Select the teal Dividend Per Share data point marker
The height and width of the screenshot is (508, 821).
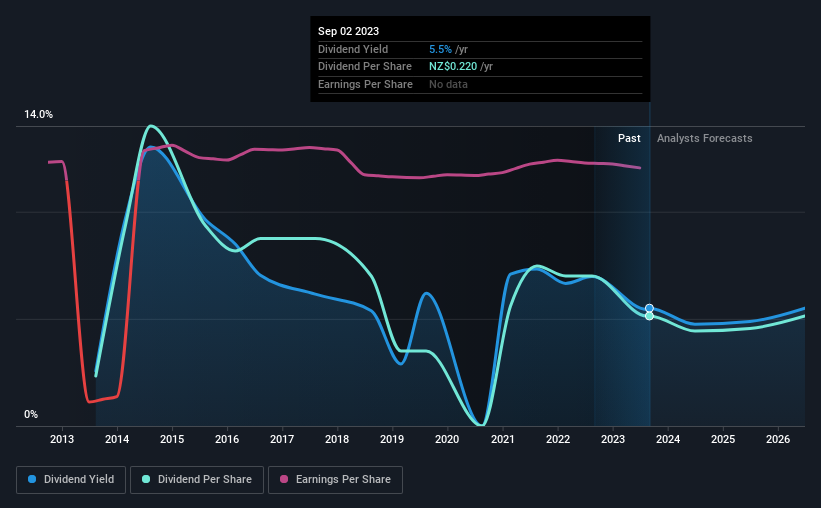(649, 316)
